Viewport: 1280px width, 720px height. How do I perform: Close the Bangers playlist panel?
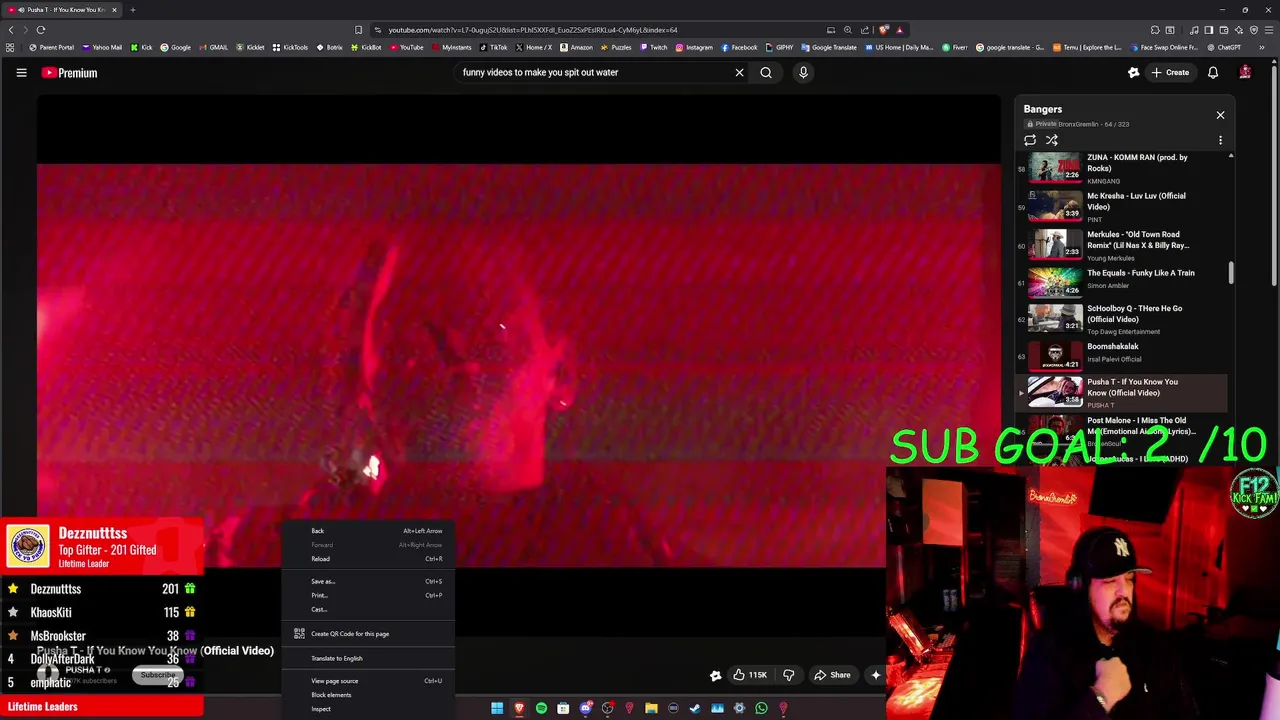point(1220,115)
